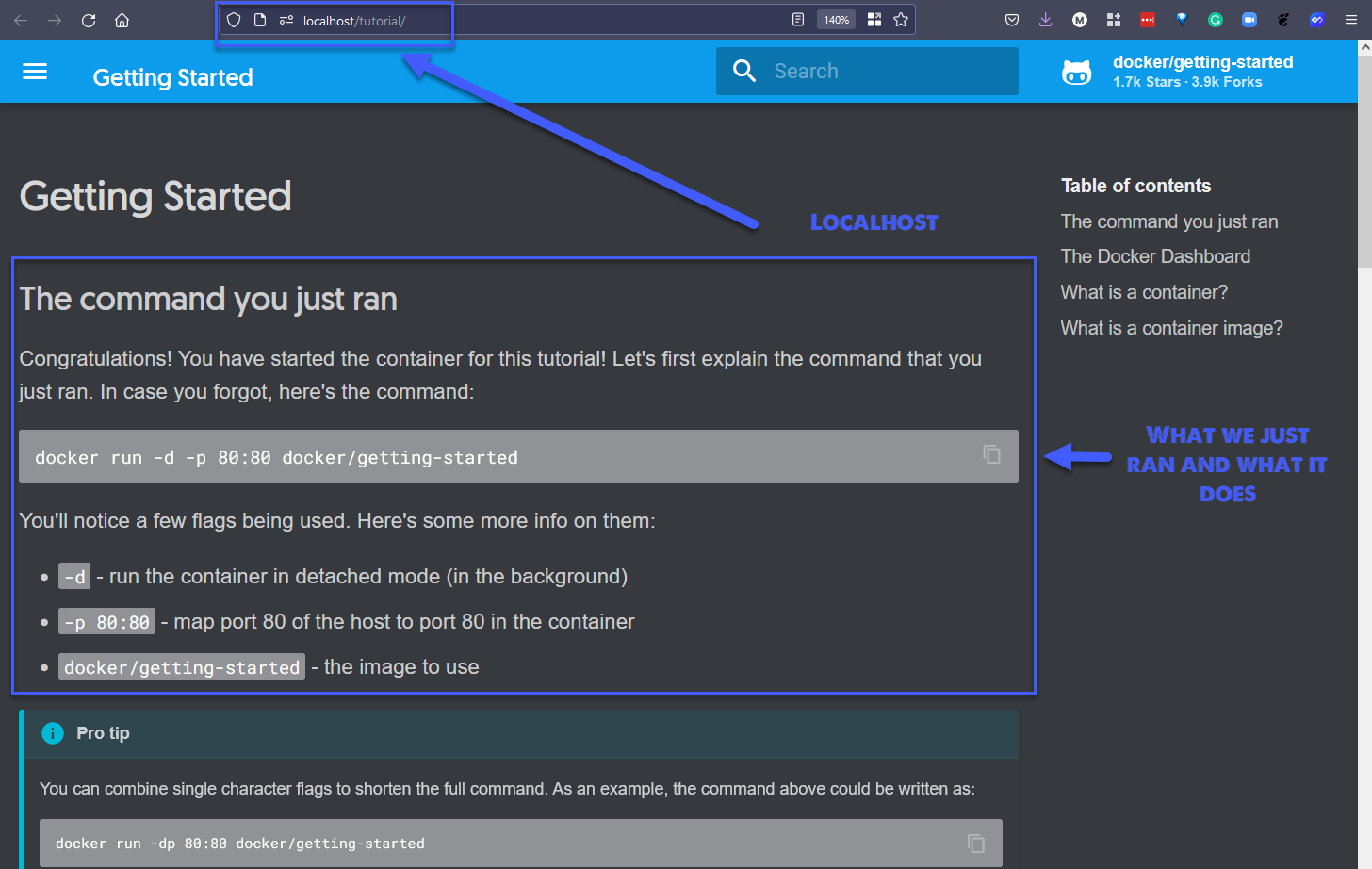The width and height of the screenshot is (1372, 869).
Task: Open the Grammarly extension icon
Action: click(x=1215, y=19)
